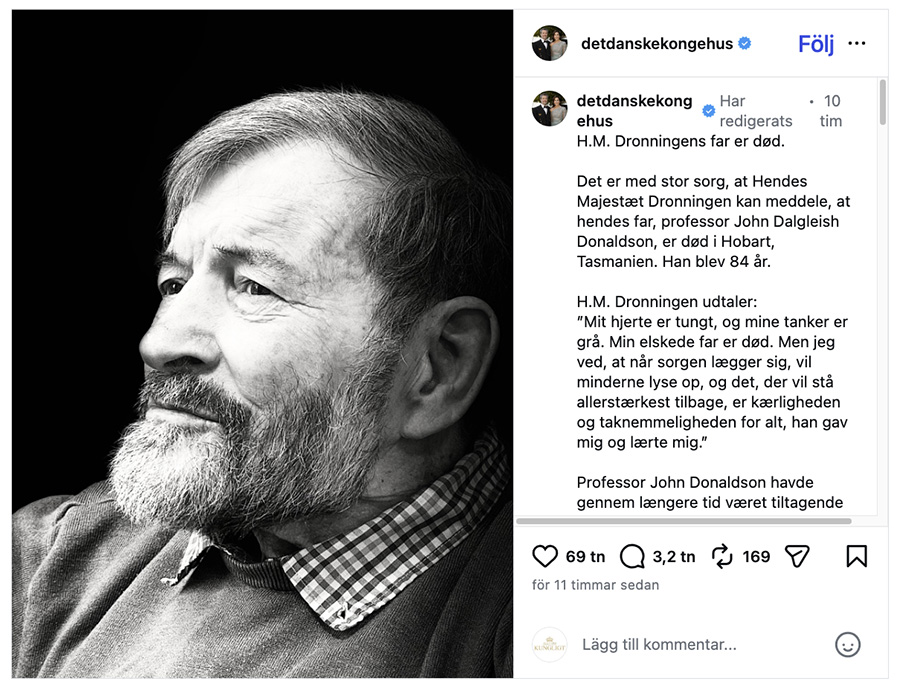Like the post with the heart icon
Image resolution: width=900 pixels, height=690 pixels.
(545, 556)
